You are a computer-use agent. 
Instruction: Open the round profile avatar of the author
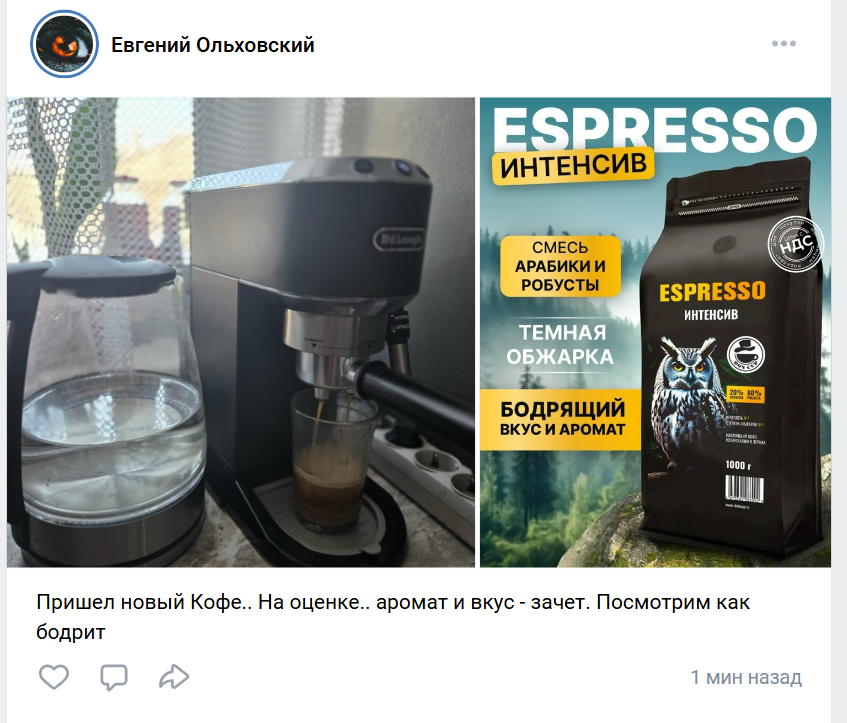[x=64, y=44]
